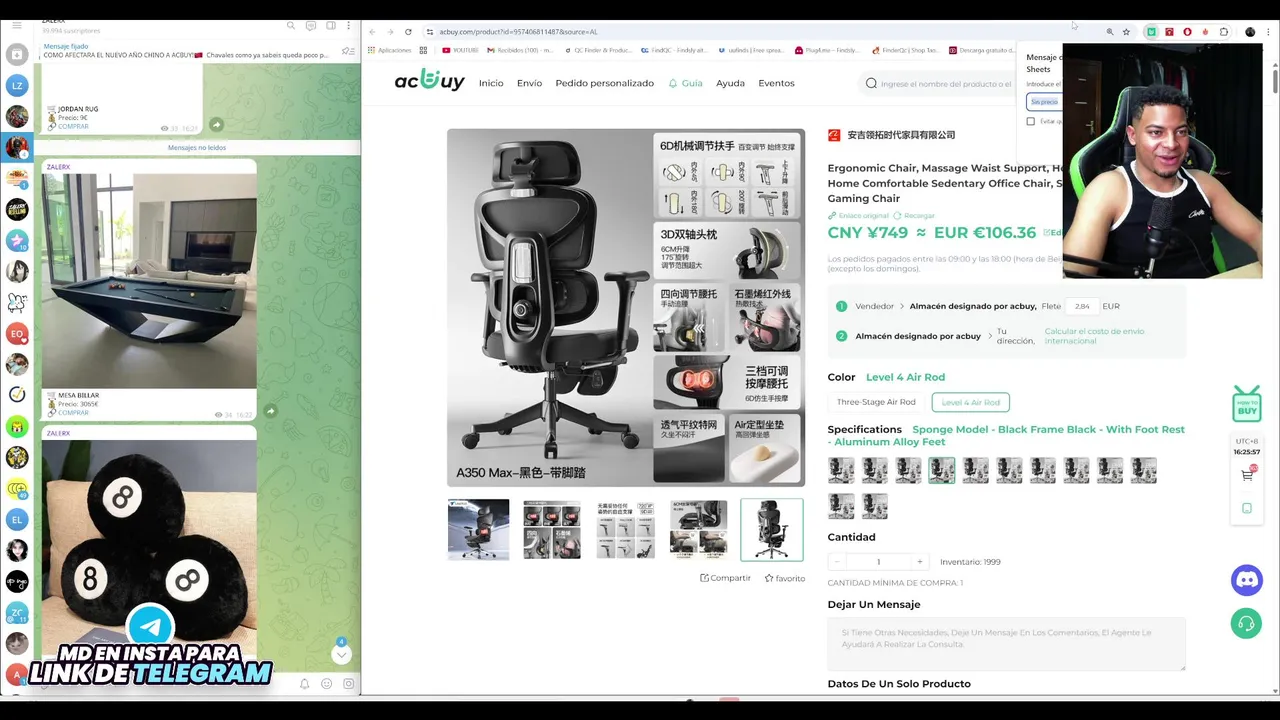This screenshot has height=720, width=1280.
Task: Mute channel bell icon in Telegram
Action: coord(304,684)
